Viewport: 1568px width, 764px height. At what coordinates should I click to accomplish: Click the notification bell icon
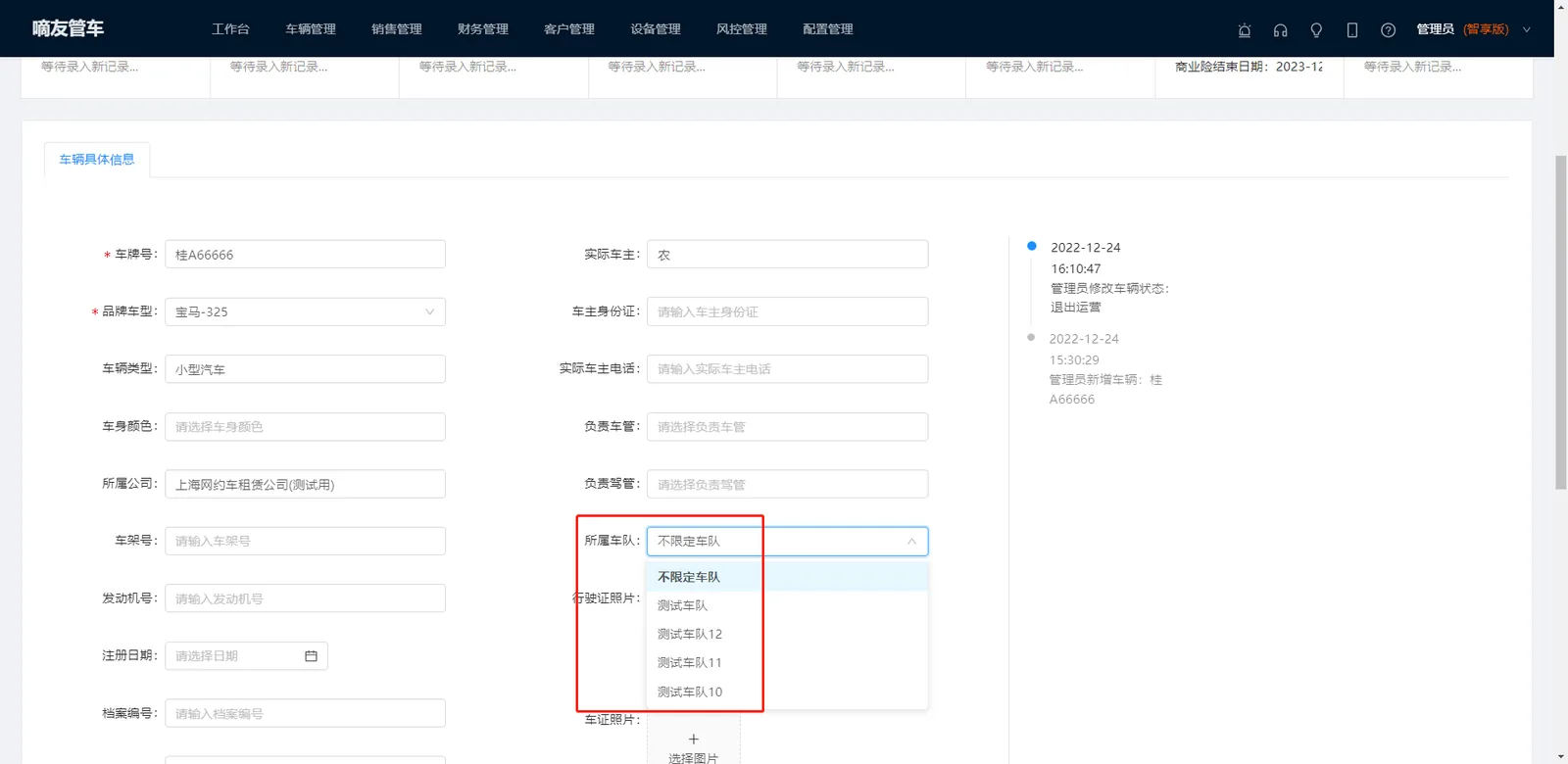click(x=1245, y=29)
